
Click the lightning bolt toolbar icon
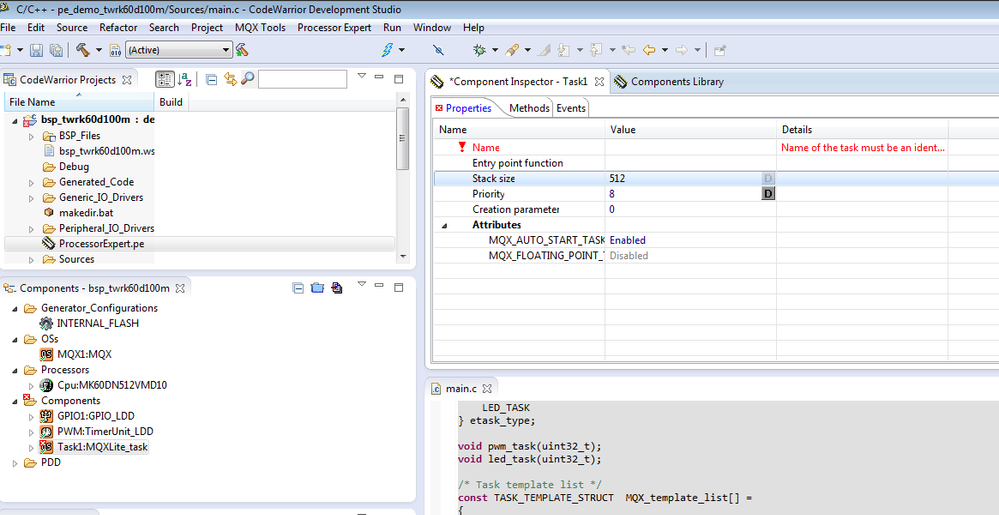pyautogui.click(x=388, y=50)
